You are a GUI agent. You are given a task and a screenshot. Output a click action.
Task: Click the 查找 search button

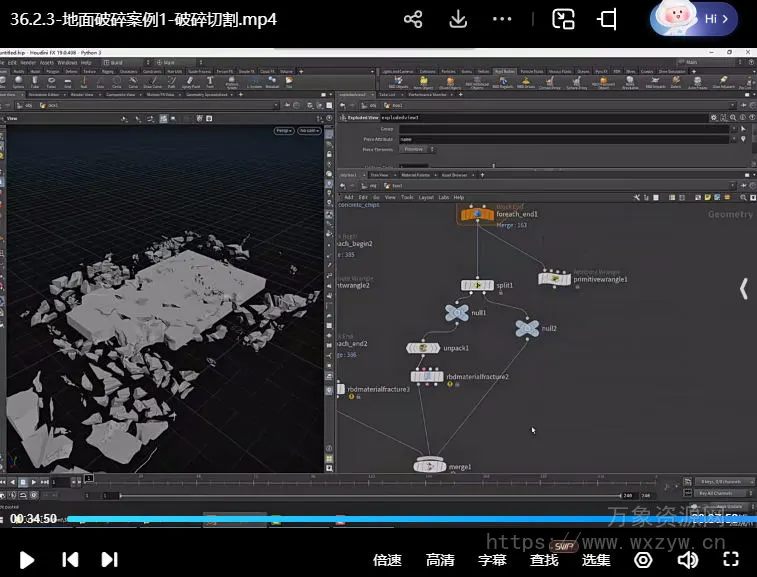544,560
